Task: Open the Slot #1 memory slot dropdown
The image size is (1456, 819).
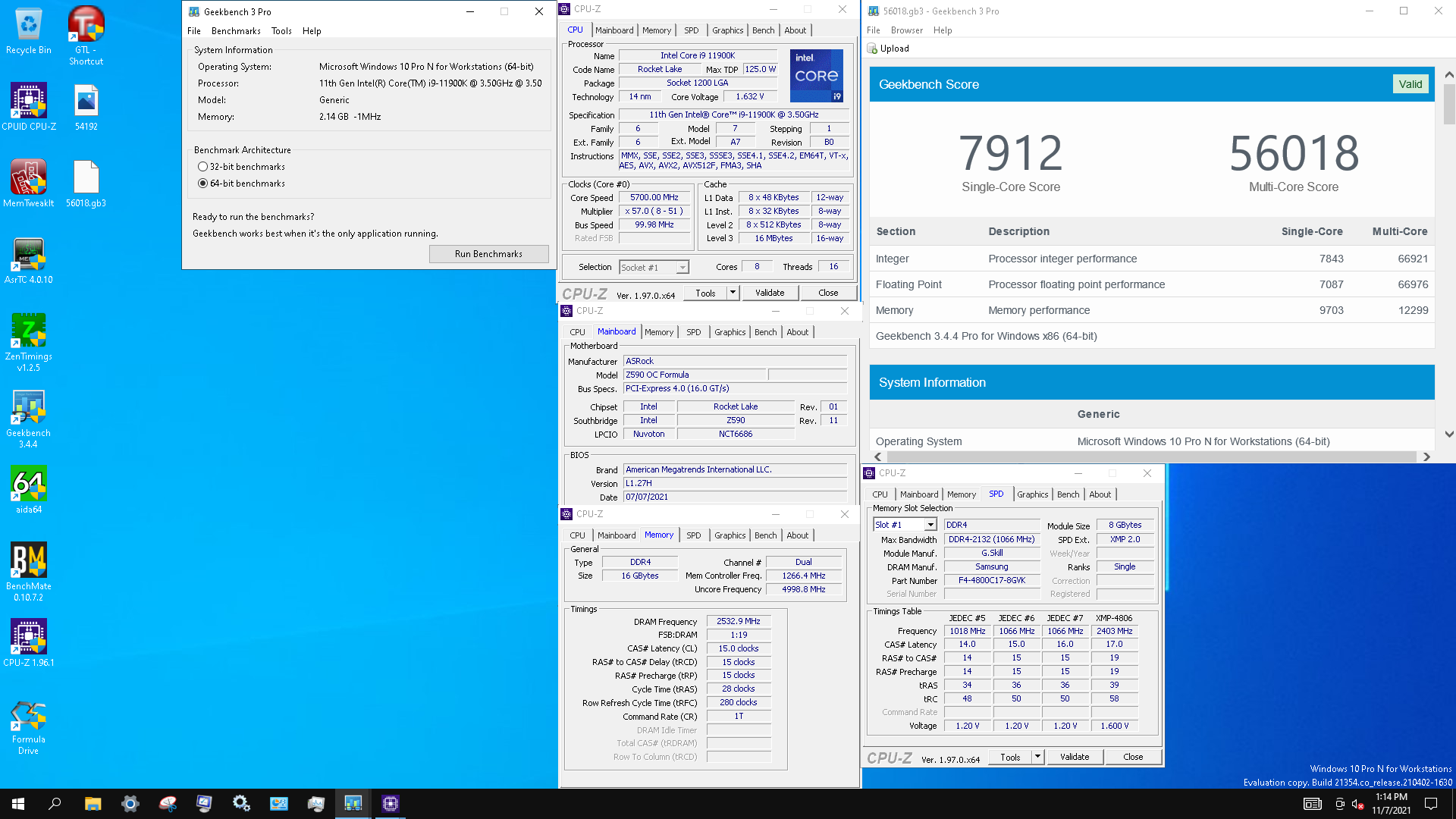Action: pyautogui.click(x=905, y=525)
